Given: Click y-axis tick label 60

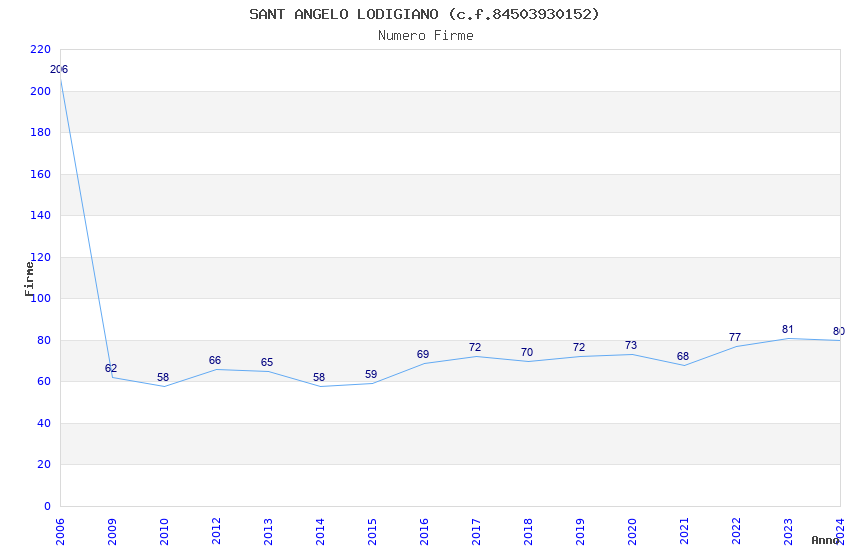Looking at the screenshot, I should [x=44, y=381].
